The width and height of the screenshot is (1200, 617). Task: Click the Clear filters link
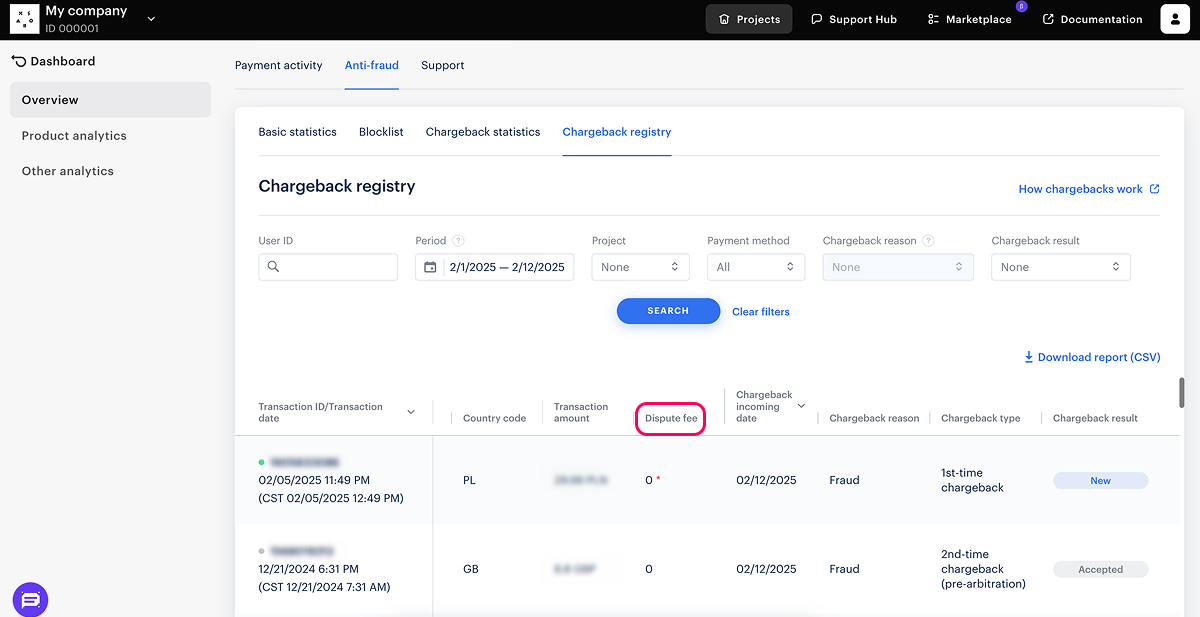point(760,312)
